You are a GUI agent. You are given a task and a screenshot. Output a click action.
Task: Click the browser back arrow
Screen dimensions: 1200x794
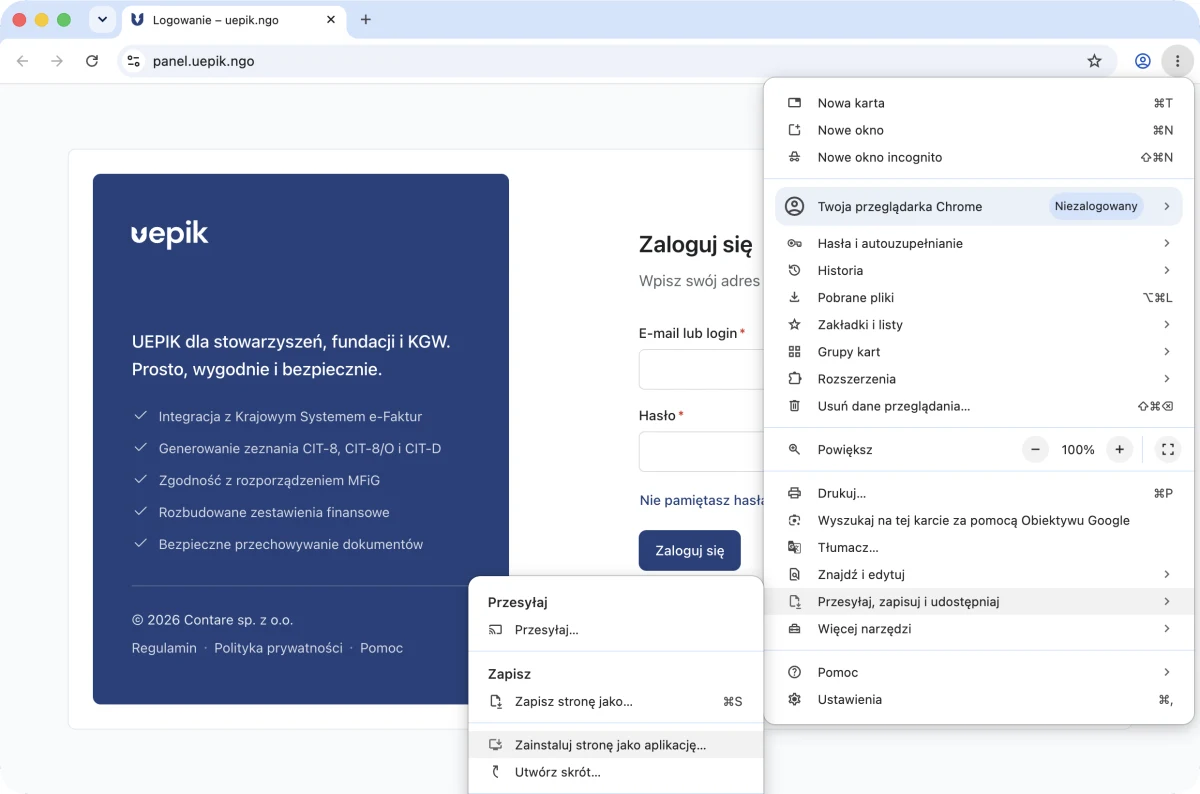coord(23,61)
